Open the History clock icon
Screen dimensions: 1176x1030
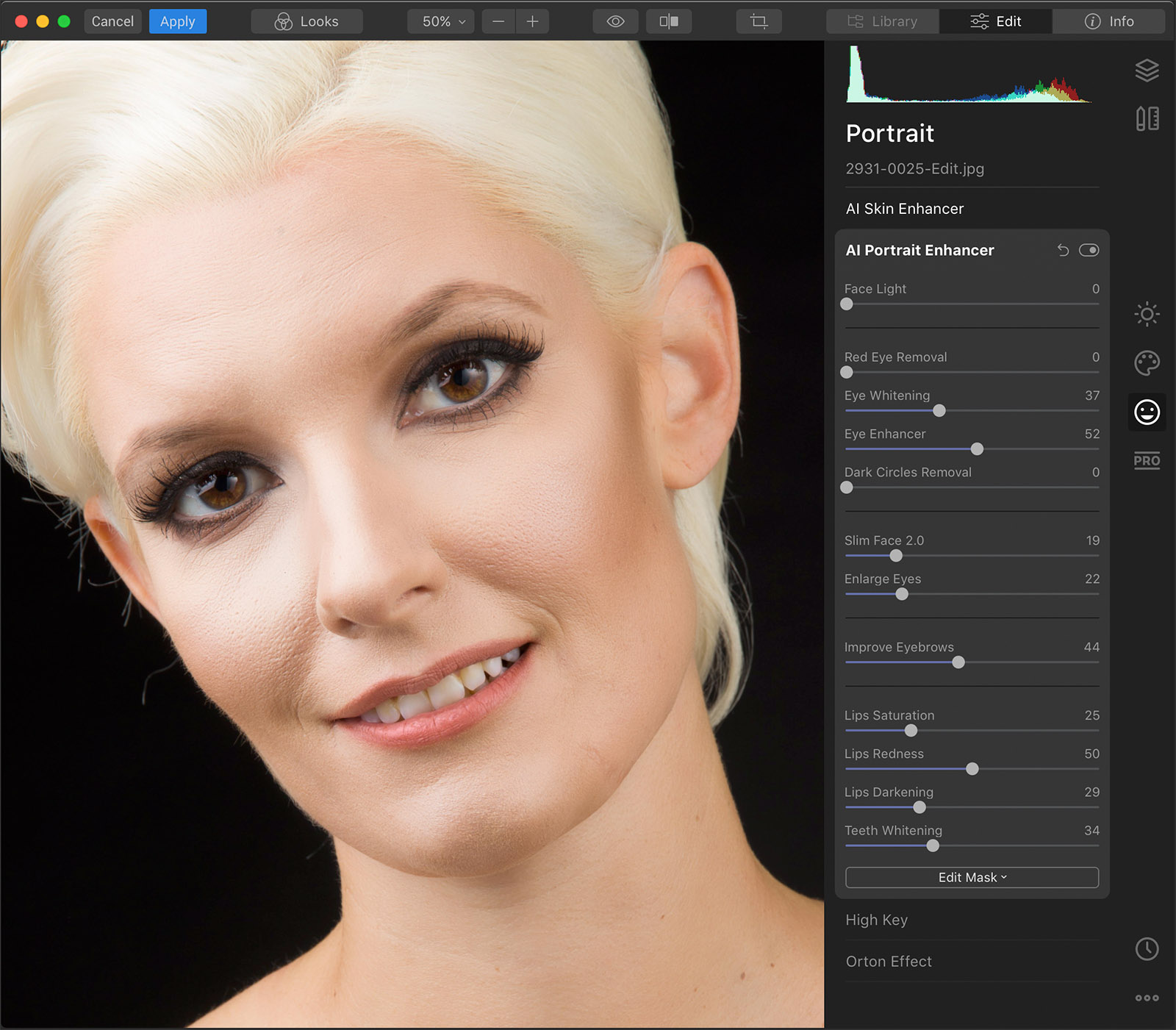point(1147,948)
